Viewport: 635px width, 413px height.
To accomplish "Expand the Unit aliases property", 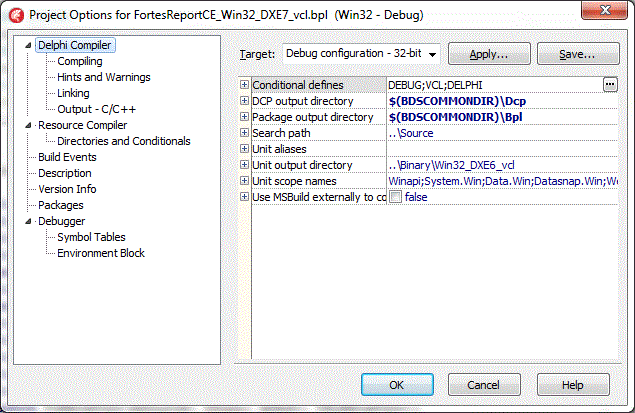I will [244, 149].
